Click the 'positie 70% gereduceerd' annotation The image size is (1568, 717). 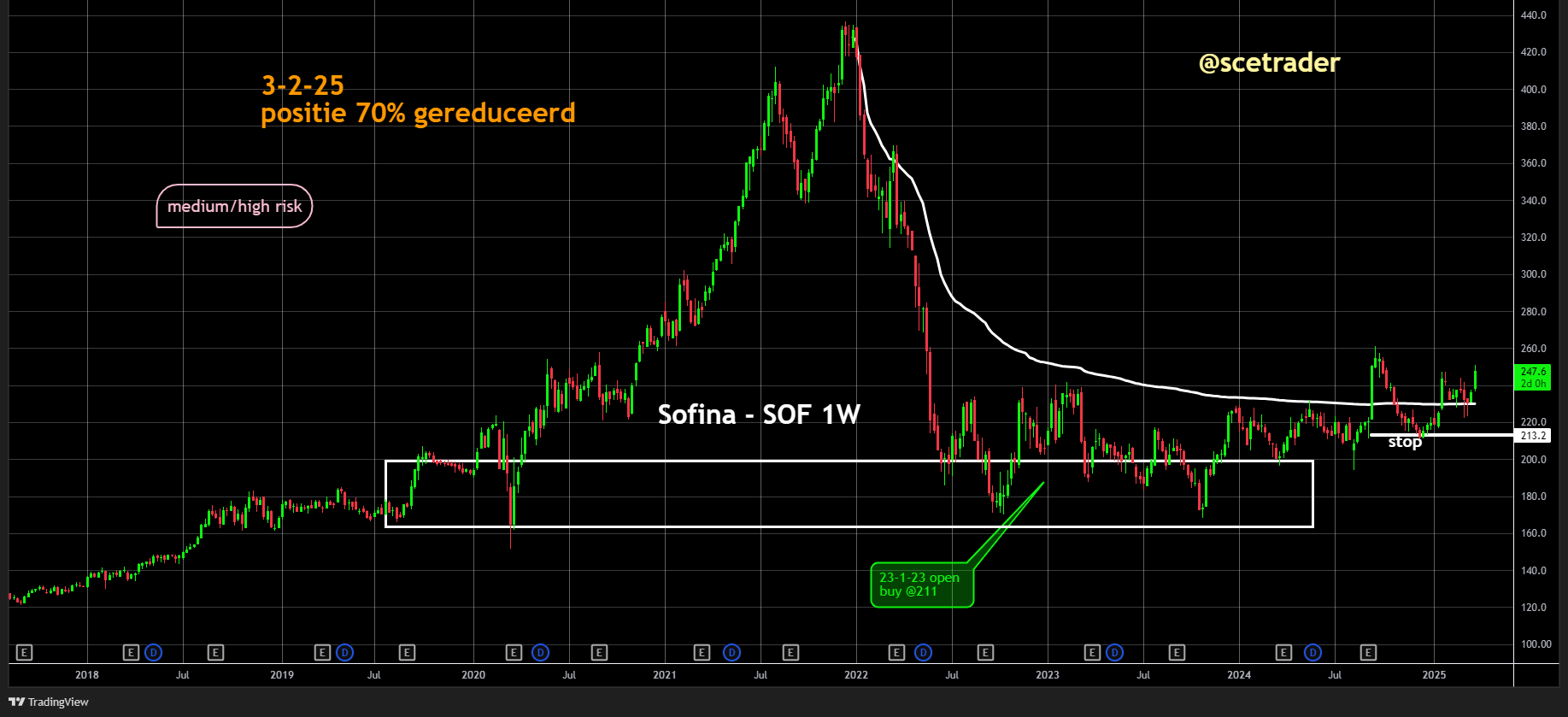point(418,113)
